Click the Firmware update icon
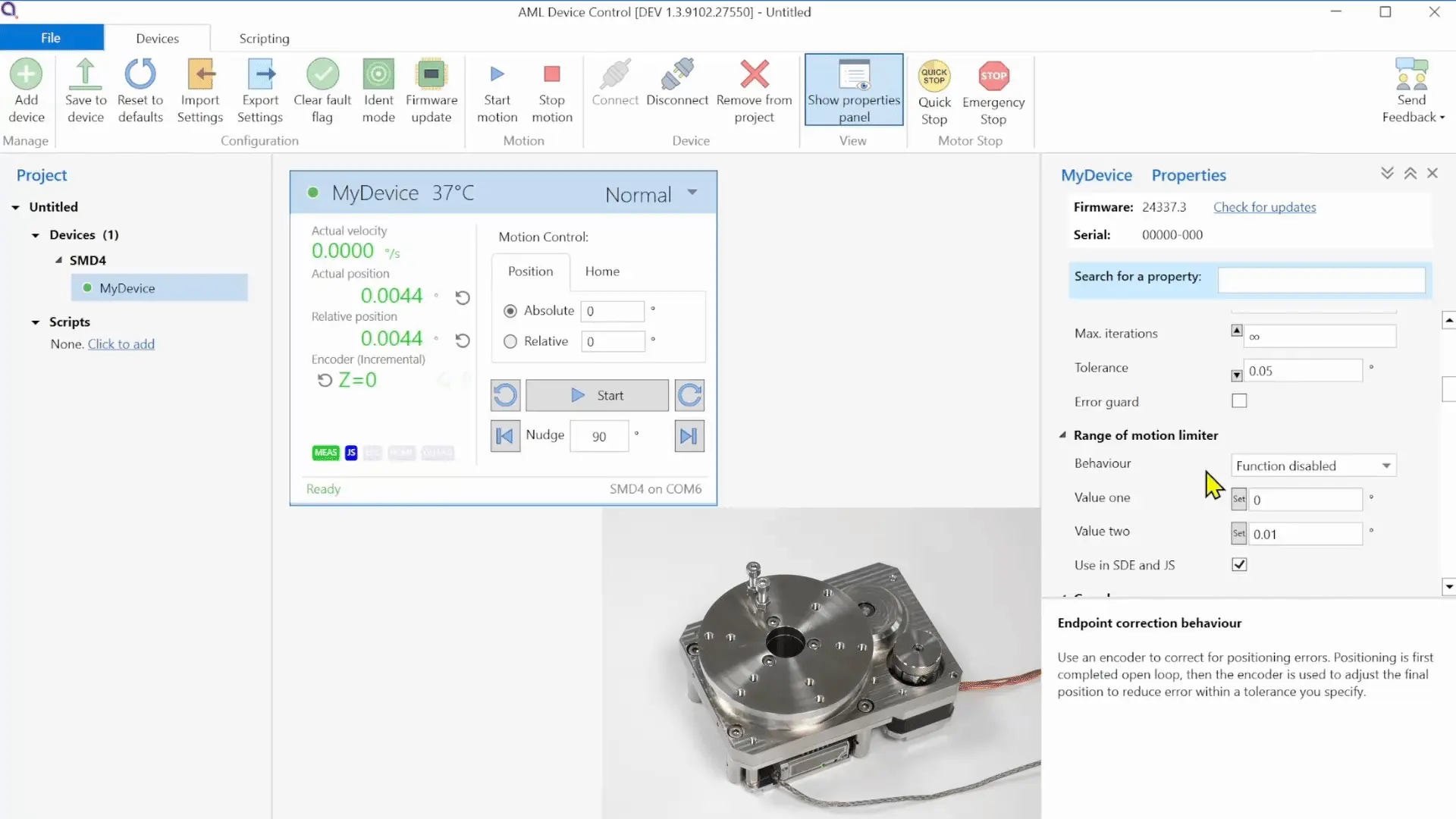Viewport: 1456px width, 819px height. click(431, 75)
